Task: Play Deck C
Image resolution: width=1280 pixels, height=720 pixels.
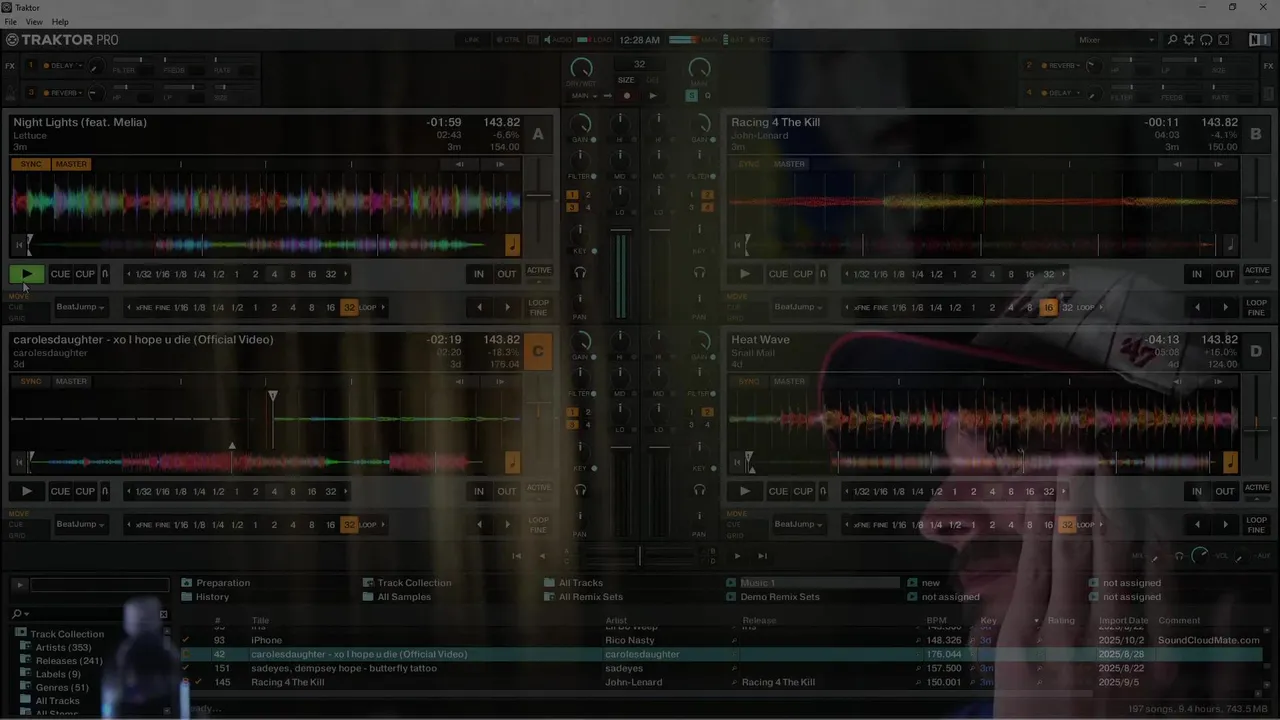Action: coord(27,491)
